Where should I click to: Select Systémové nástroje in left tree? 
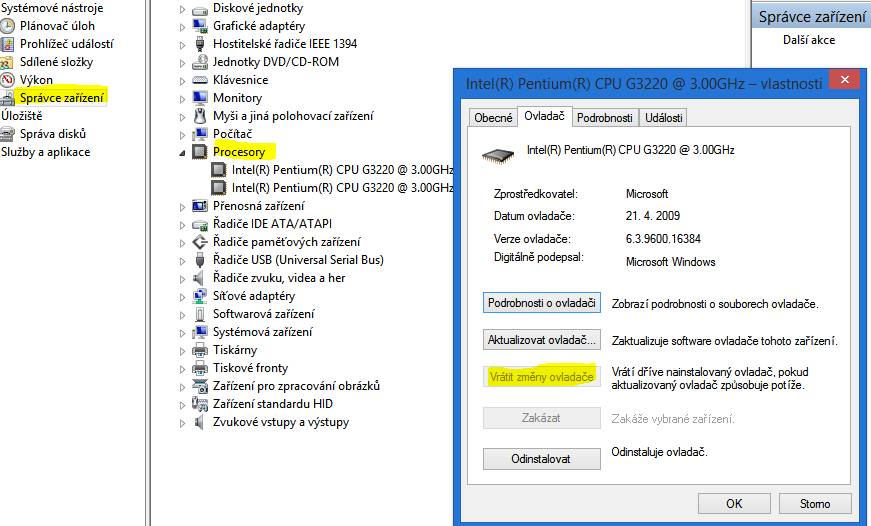click(52, 8)
